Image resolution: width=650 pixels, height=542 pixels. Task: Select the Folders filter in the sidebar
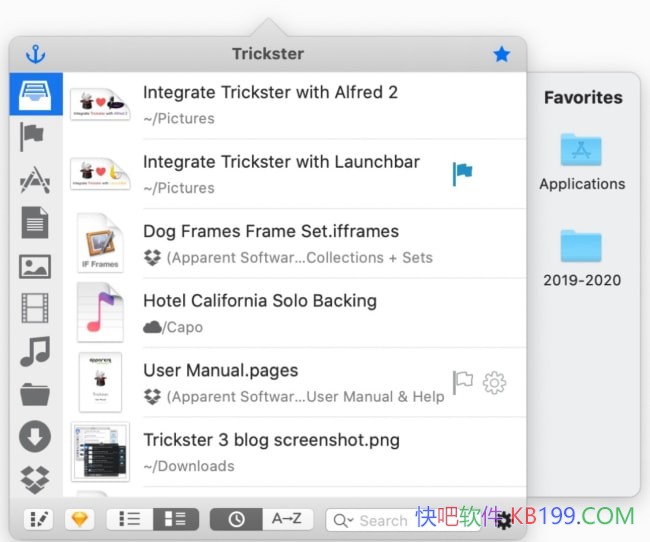tap(35, 394)
